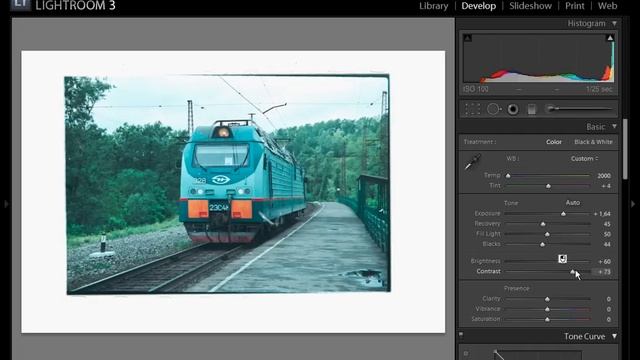Click the Tone Curve target adjustment icon
640x360 pixels.
tap(466, 353)
